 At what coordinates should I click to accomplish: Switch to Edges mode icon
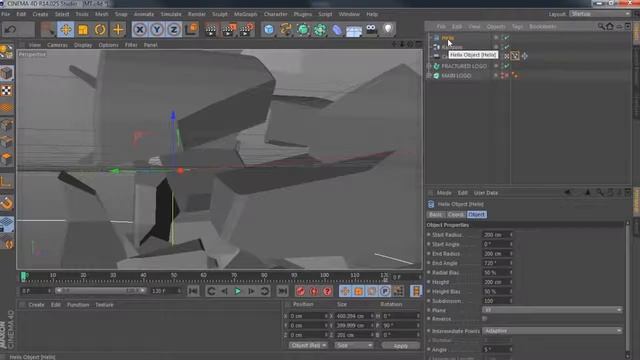(x=7, y=142)
